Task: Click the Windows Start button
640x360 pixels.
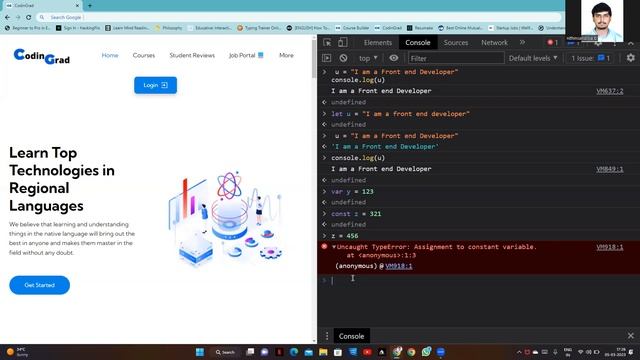Action: 200,352
